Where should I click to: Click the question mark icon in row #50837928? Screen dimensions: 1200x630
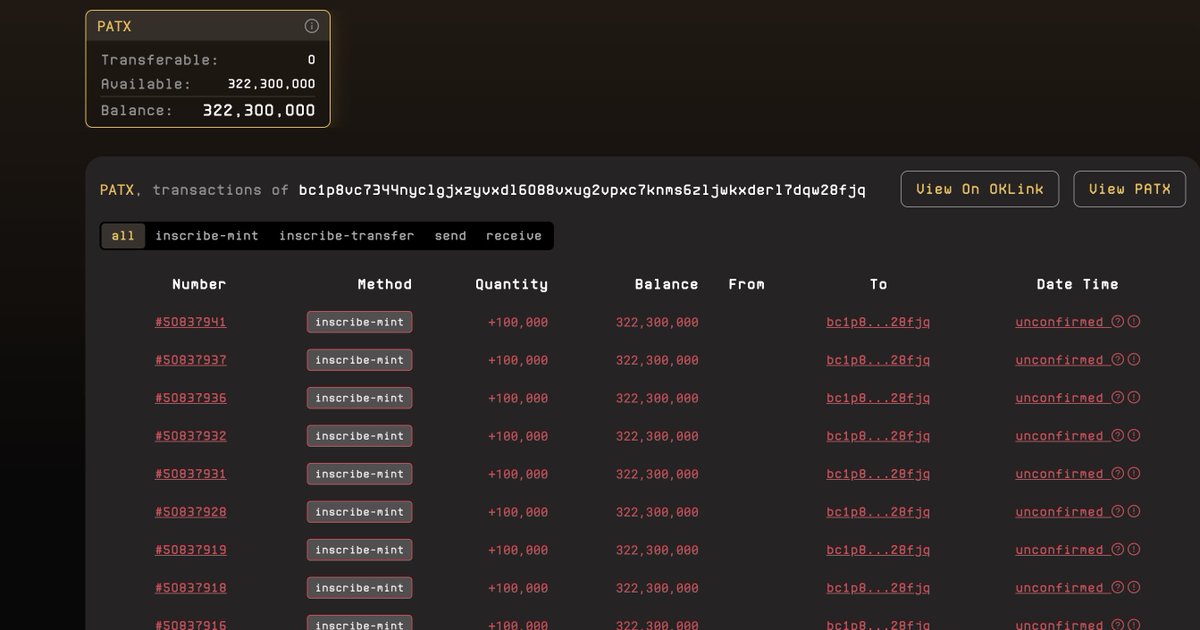click(x=1118, y=512)
